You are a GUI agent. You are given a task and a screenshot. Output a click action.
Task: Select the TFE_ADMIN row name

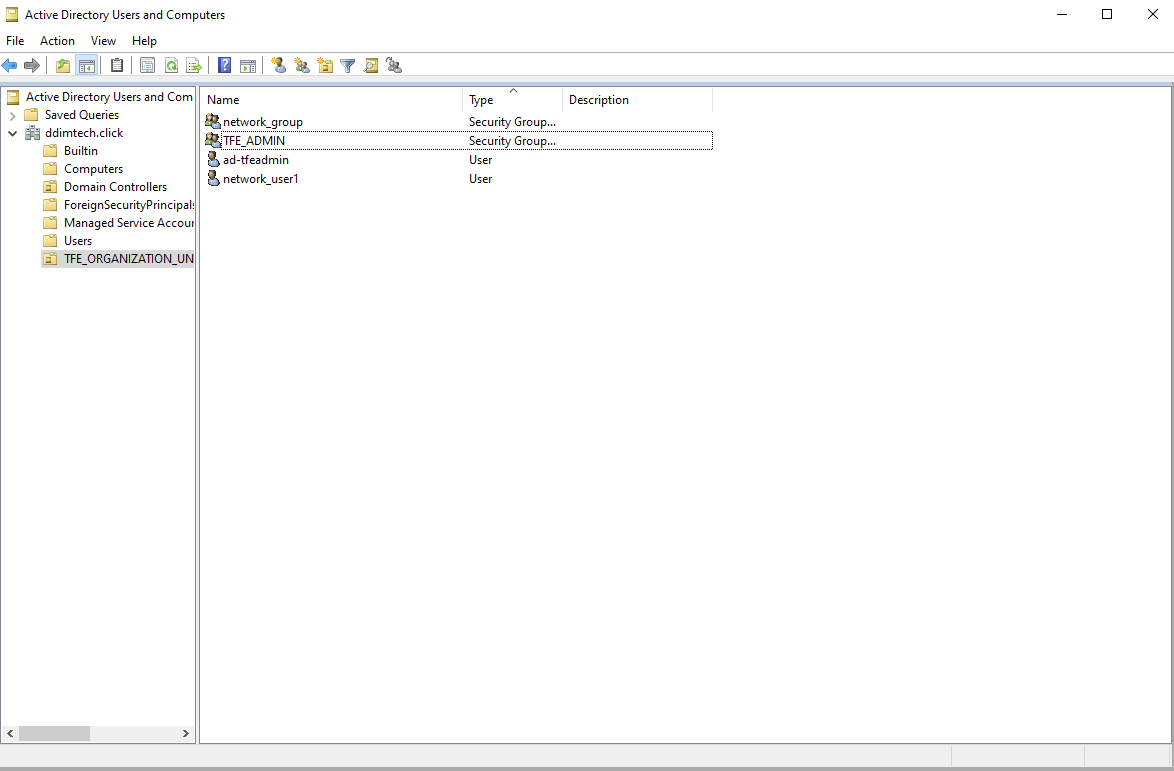tap(254, 140)
